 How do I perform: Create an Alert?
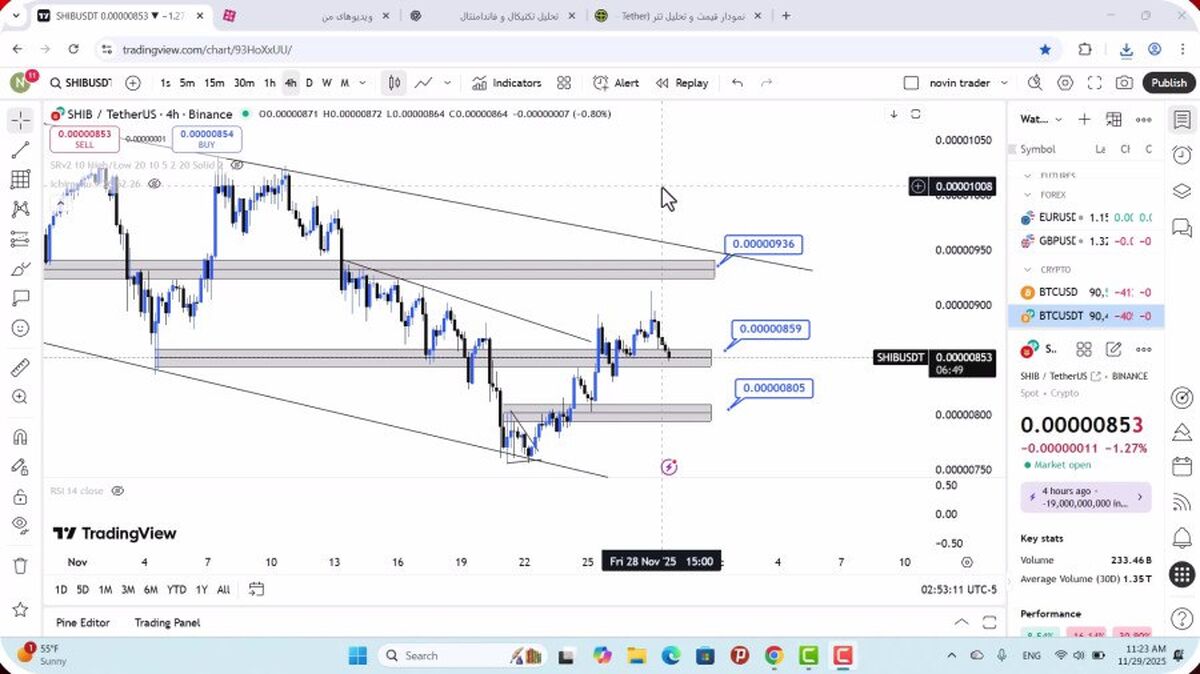click(x=616, y=83)
